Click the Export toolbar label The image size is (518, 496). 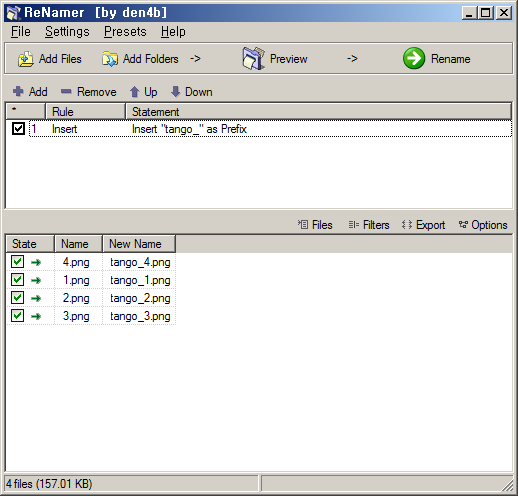(x=430, y=225)
